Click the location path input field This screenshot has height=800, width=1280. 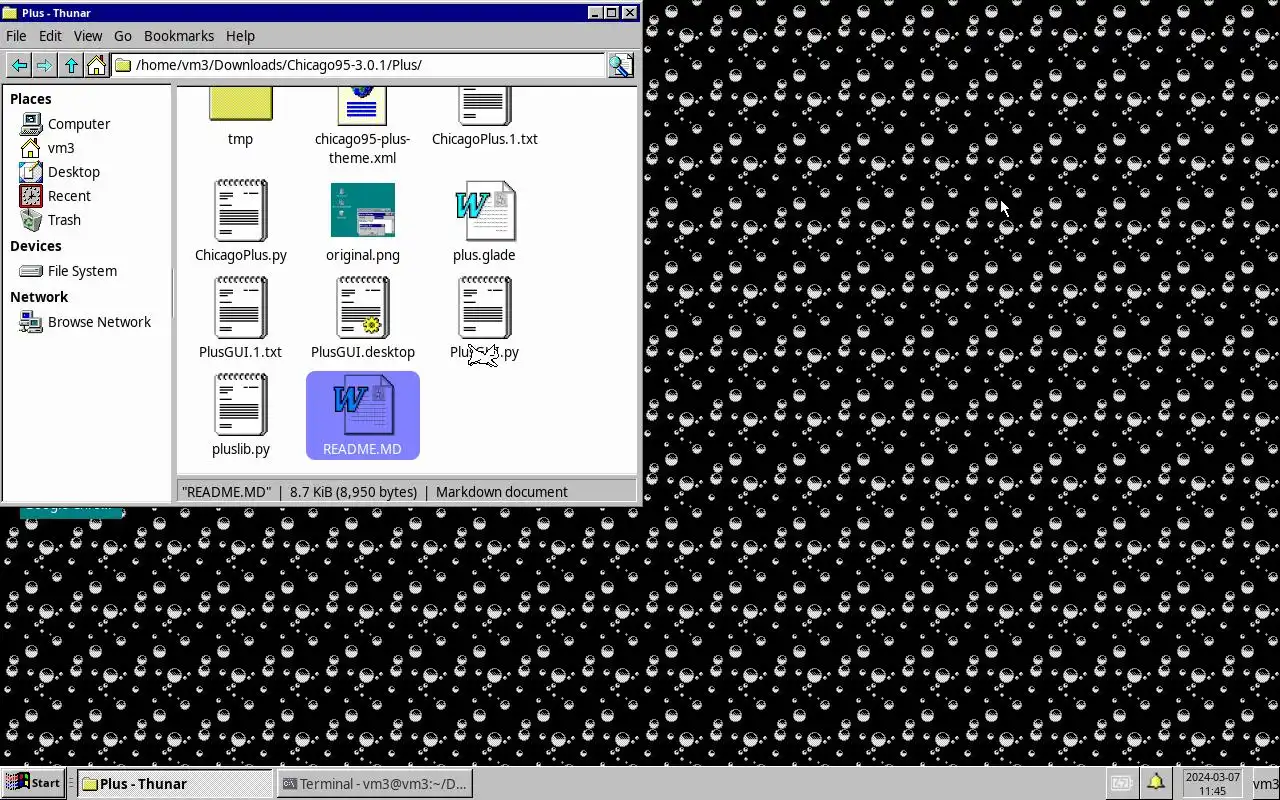(360, 65)
